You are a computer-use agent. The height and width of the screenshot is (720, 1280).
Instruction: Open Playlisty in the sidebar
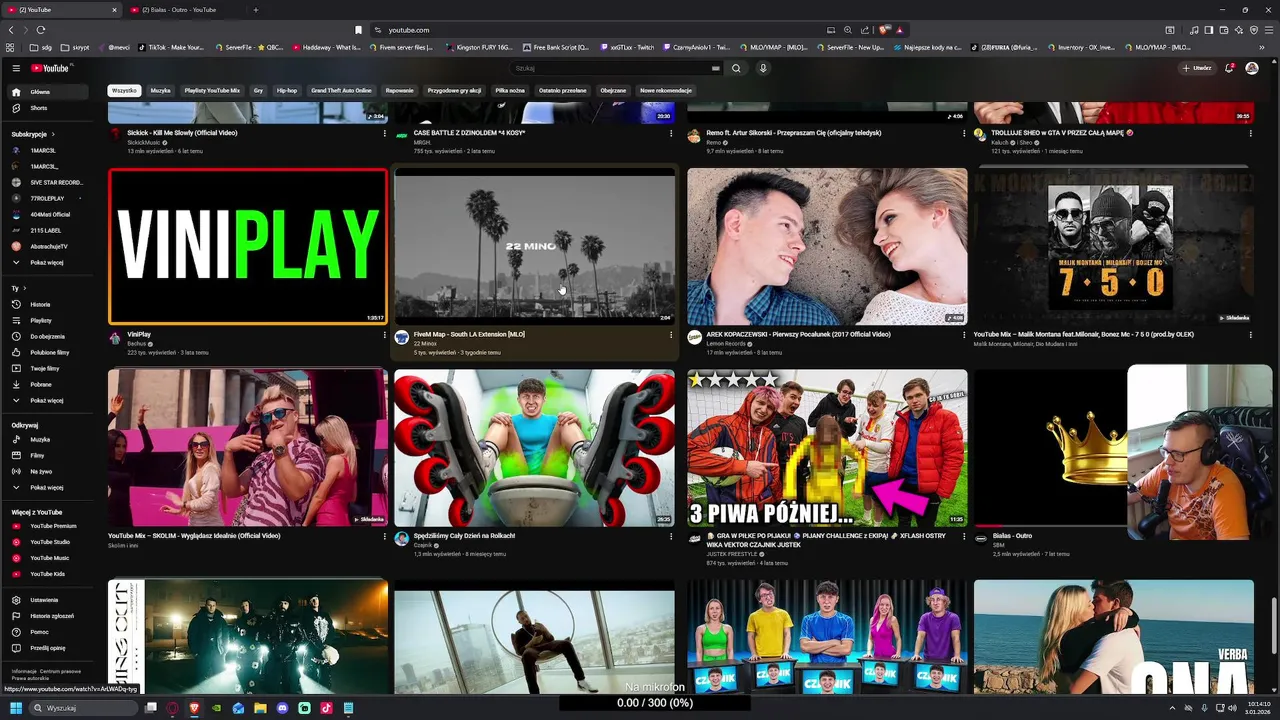(x=50, y=320)
